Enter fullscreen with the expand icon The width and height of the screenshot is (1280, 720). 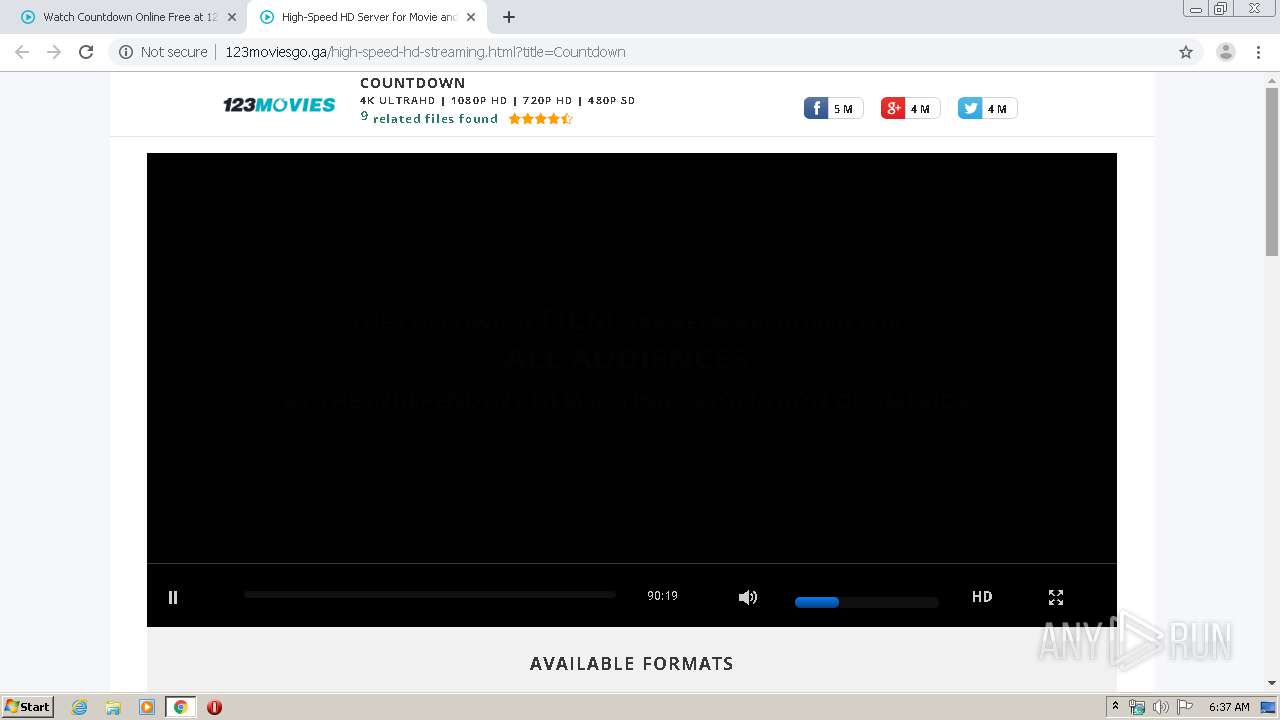[1056, 597]
